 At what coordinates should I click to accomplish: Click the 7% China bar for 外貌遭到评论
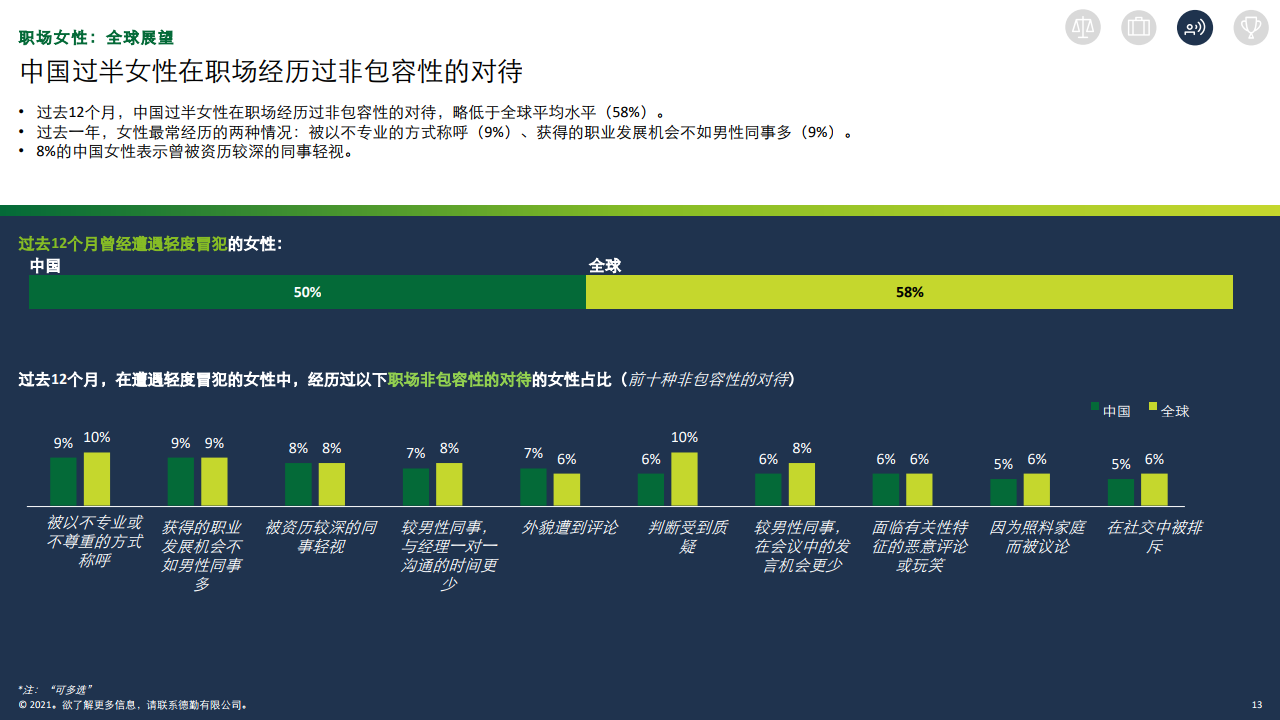coord(533,487)
